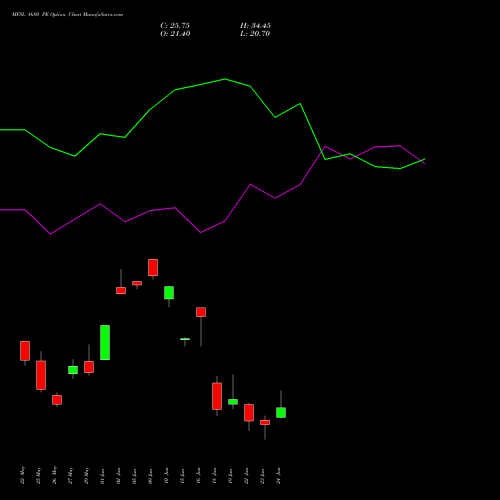Click the red candle above 22 May

[25, 351]
